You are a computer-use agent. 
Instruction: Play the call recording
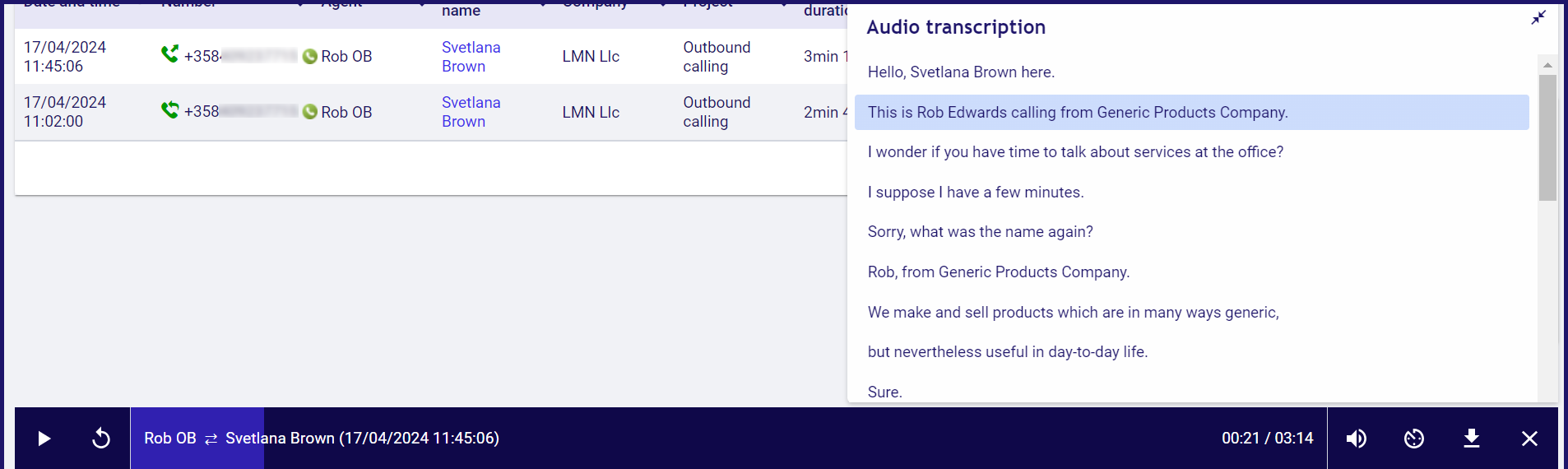pyautogui.click(x=44, y=439)
